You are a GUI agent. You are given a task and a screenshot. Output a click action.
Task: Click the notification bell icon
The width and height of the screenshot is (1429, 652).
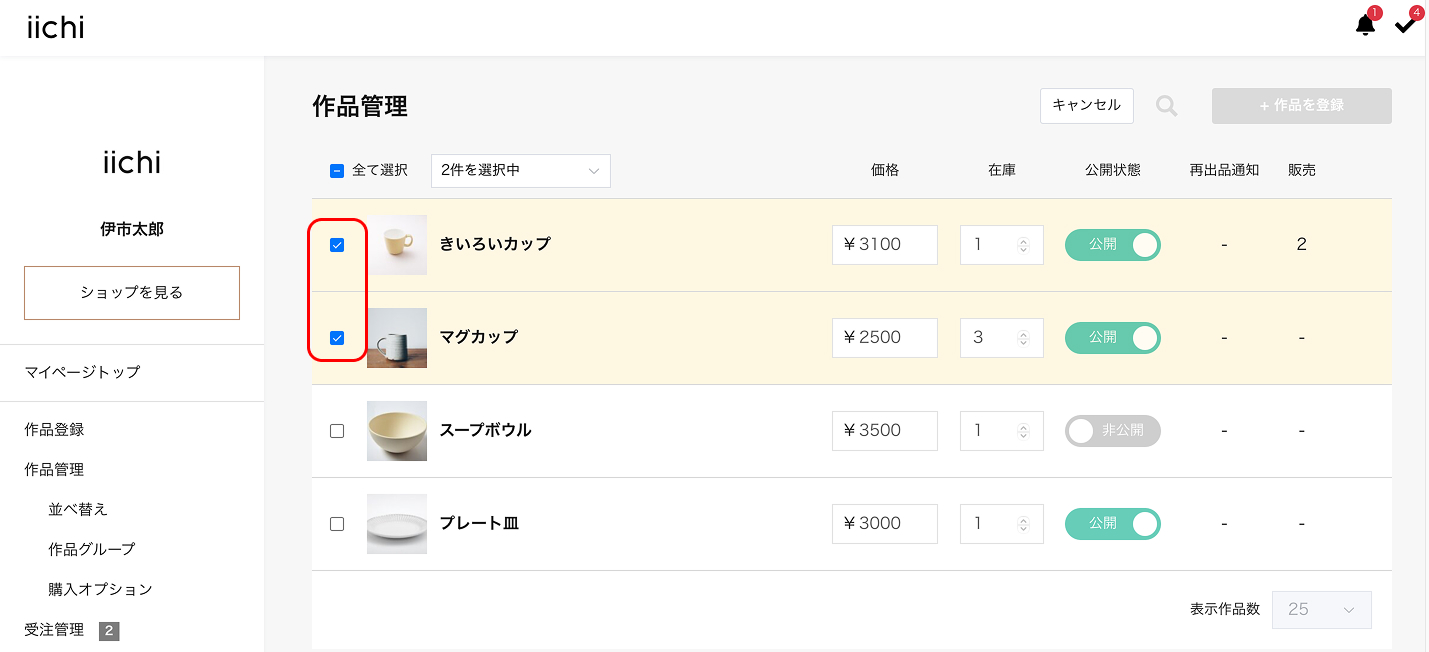[x=1365, y=26]
